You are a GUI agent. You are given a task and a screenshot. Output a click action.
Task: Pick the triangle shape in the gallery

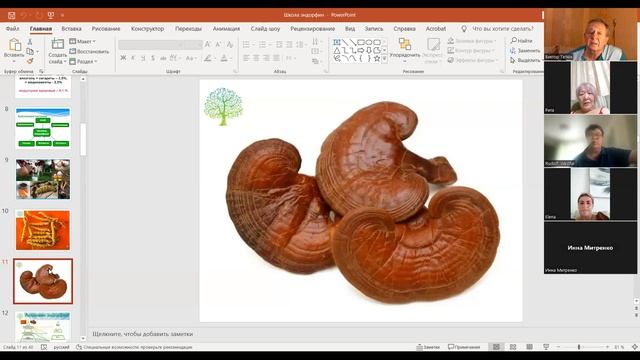coord(337,50)
